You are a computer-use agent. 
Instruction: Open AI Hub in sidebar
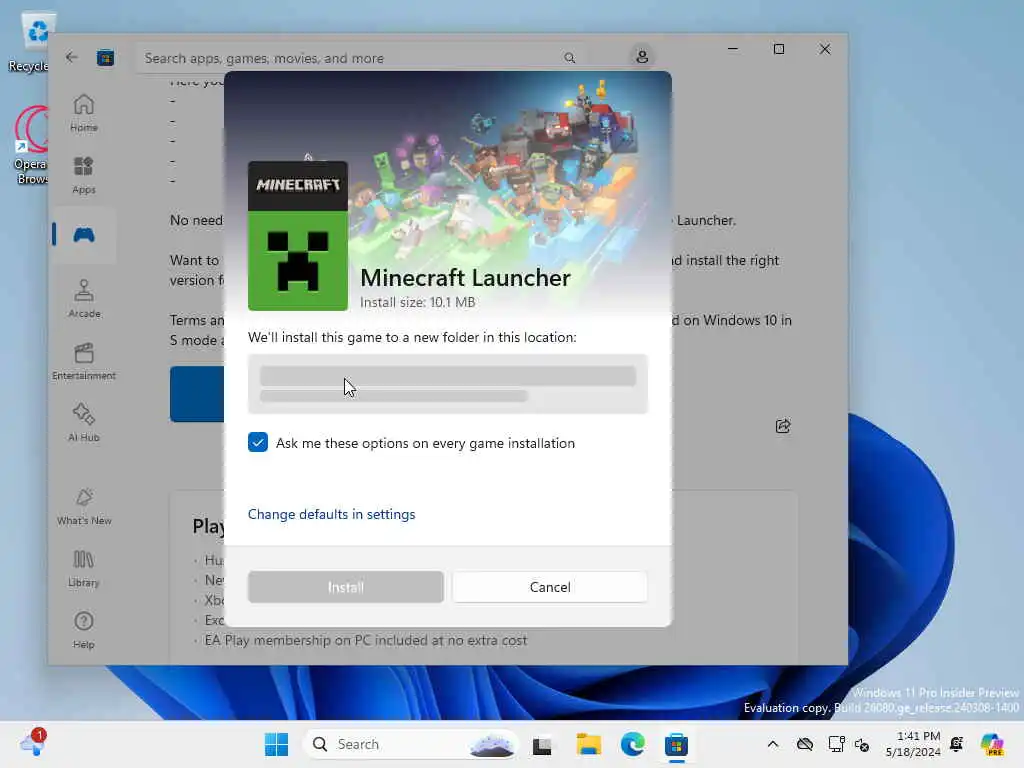coord(84,423)
